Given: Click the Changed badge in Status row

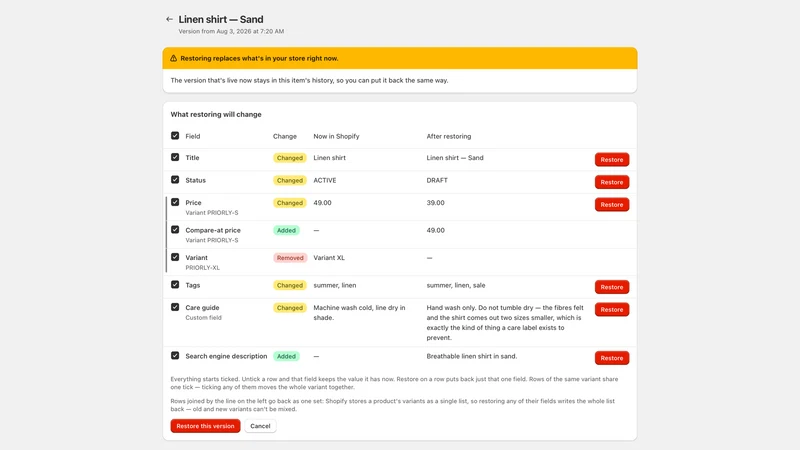Looking at the screenshot, I should click(290, 181).
